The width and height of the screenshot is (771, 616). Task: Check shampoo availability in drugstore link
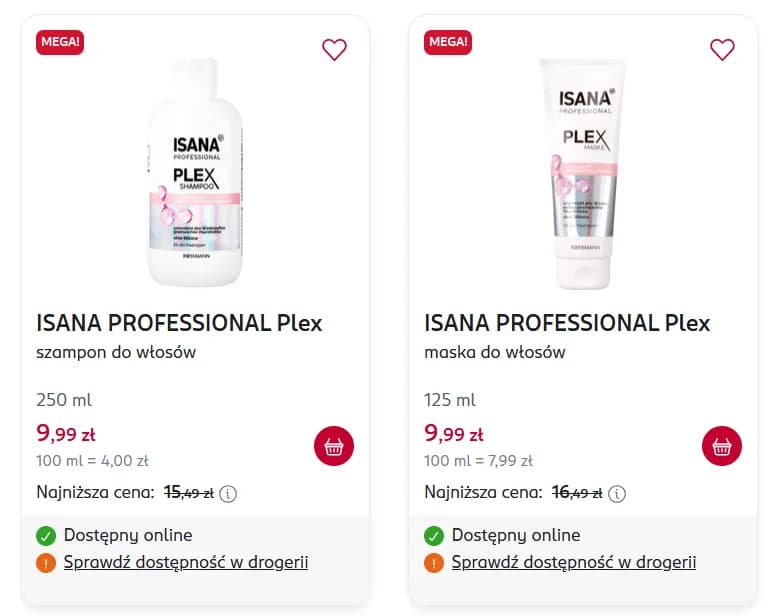(x=186, y=562)
